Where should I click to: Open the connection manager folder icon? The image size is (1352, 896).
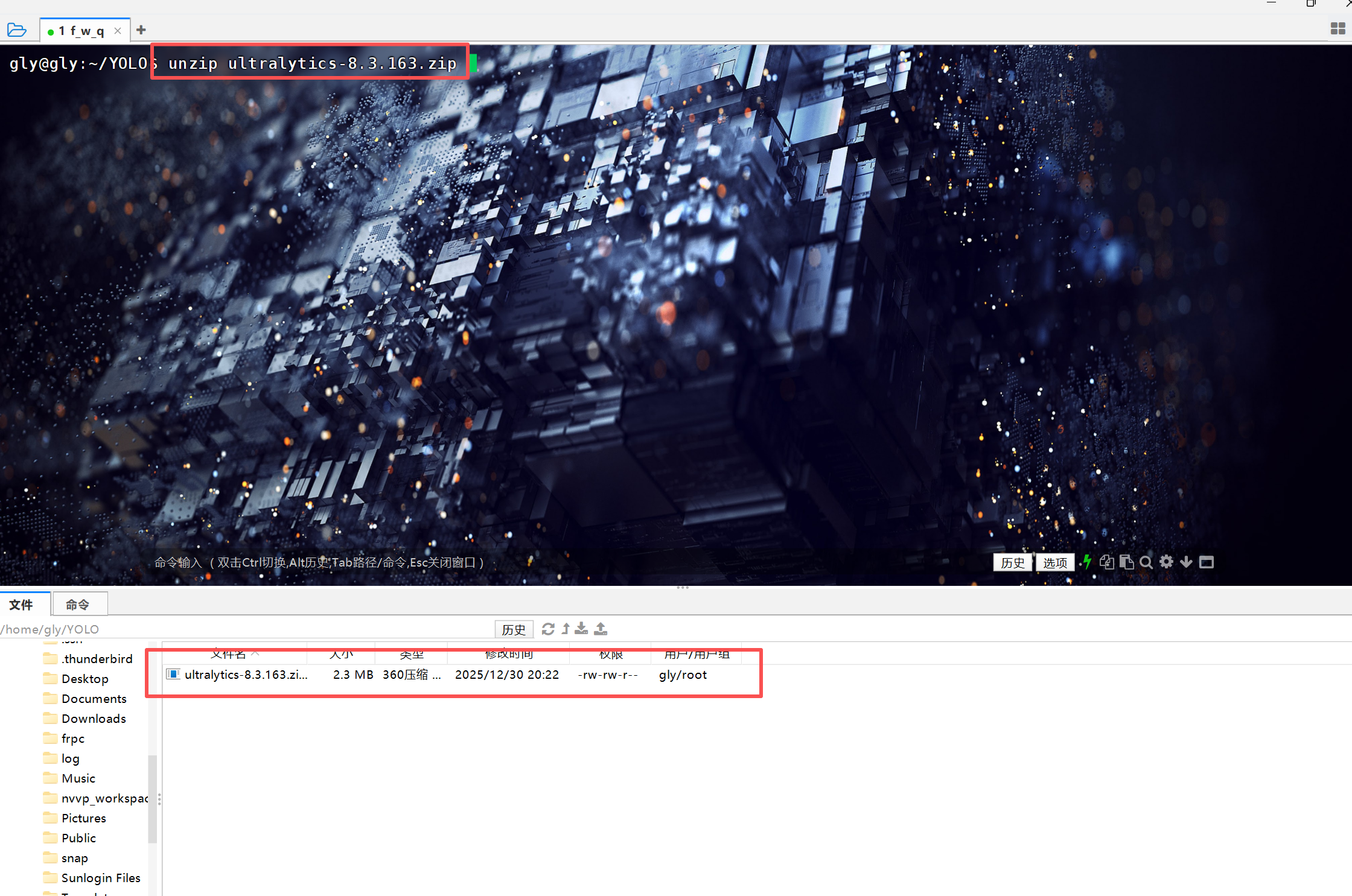point(17,30)
